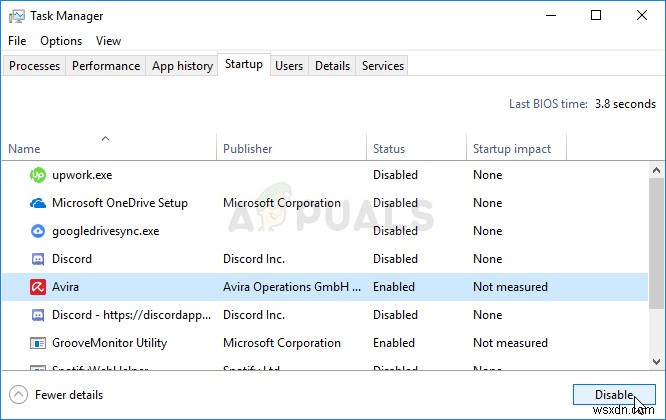Open the File menu
Viewport: 666px width, 420px height.
17,41
